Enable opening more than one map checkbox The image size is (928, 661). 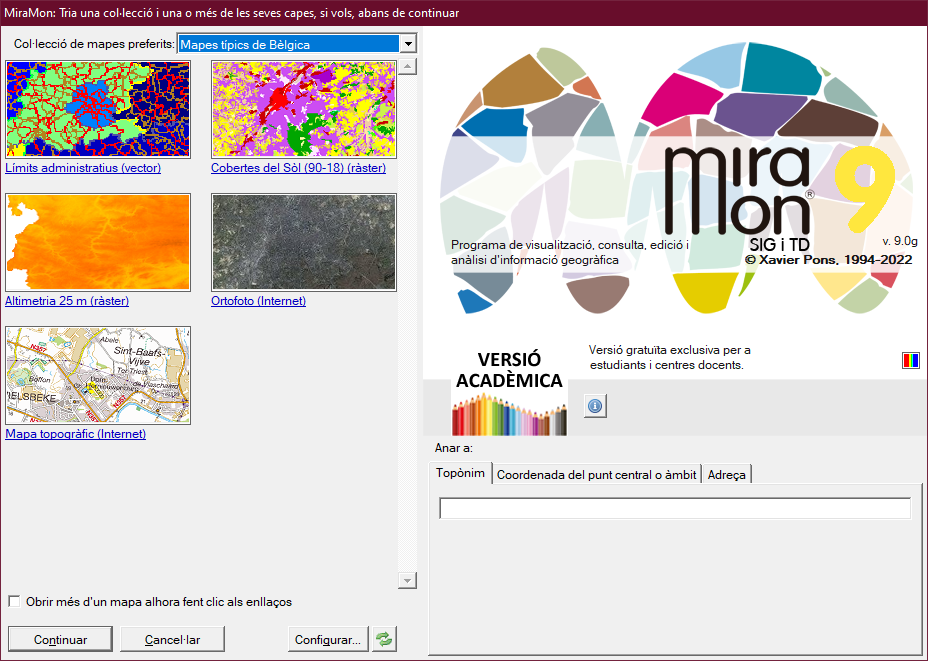point(14,601)
